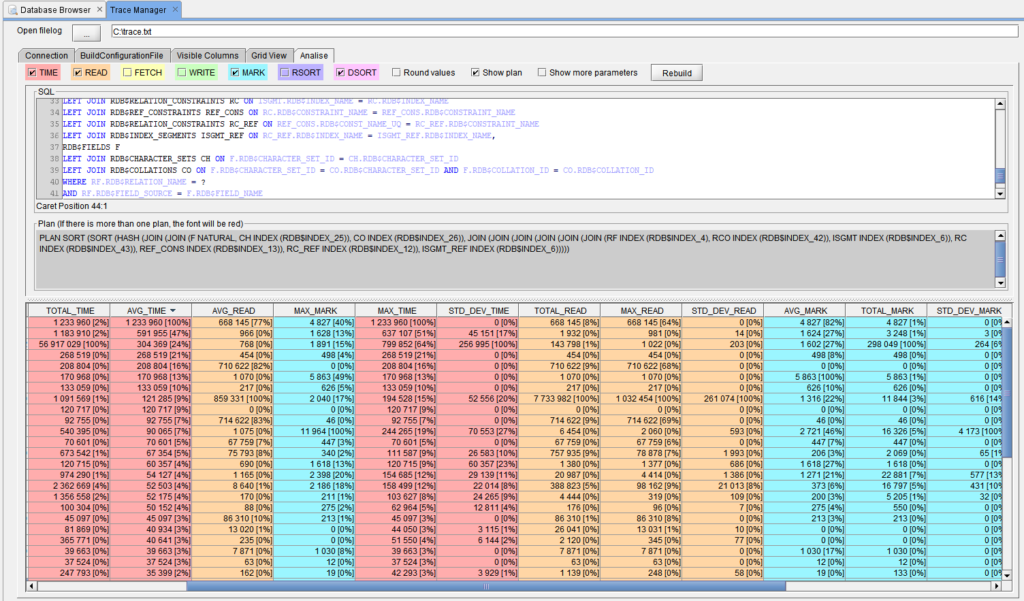Open the BuildConfigurationFile tab
1024x601 pixels.
coord(122,55)
